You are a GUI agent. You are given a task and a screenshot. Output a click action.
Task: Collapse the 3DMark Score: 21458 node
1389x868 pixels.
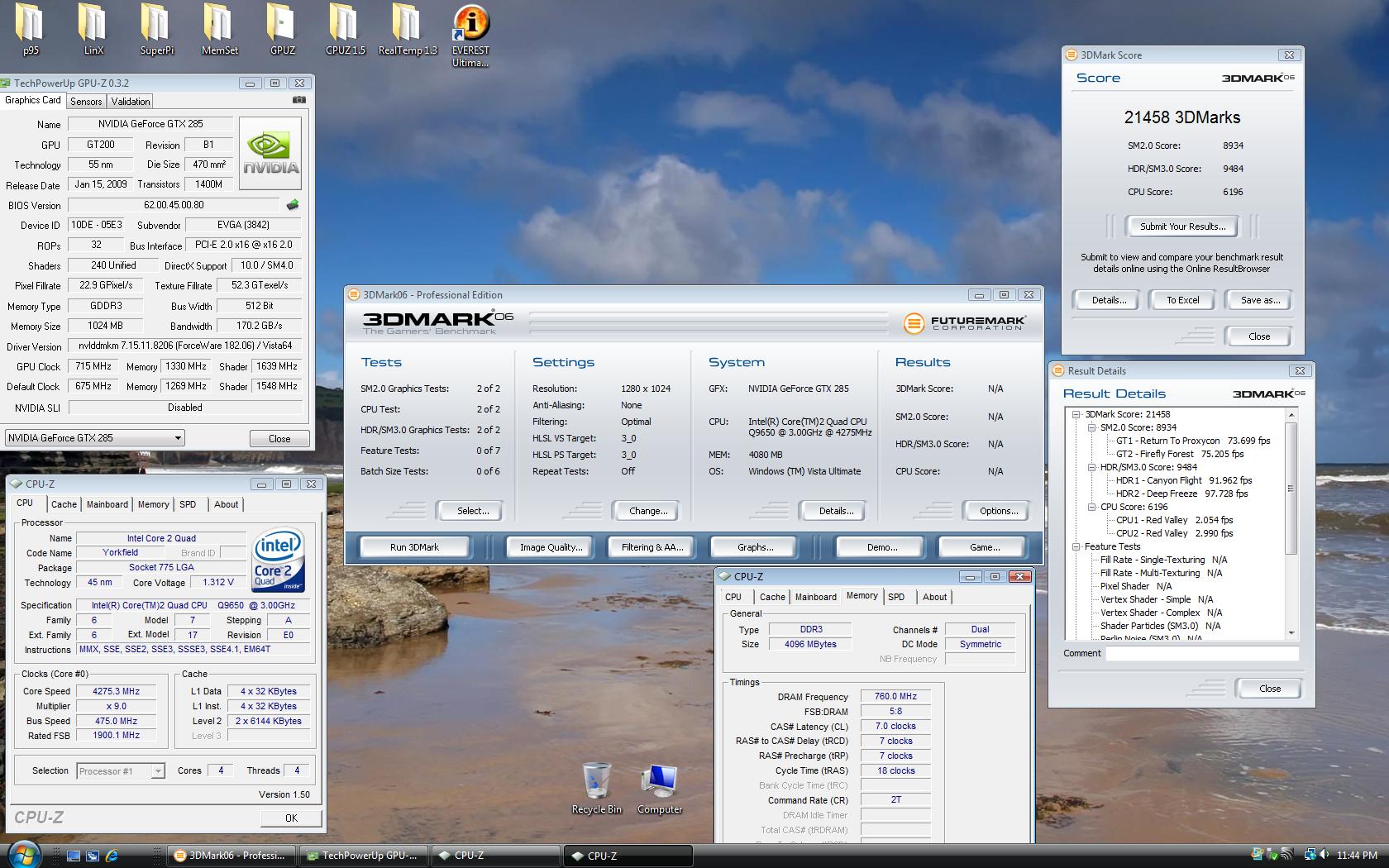[x=1076, y=414]
